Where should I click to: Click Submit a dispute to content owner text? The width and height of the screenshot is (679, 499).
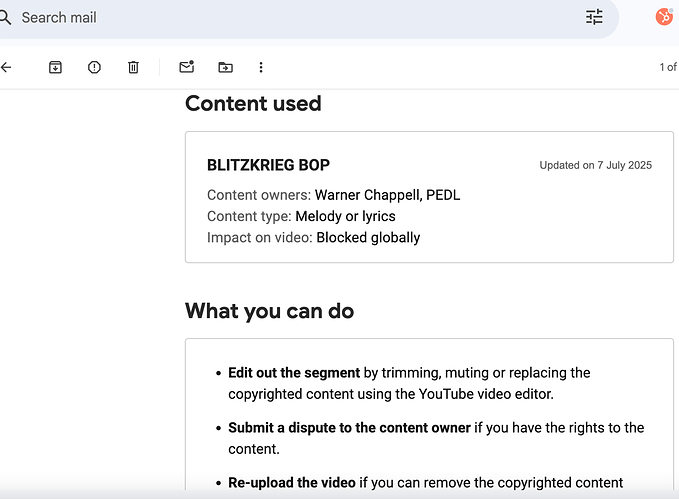click(x=349, y=428)
